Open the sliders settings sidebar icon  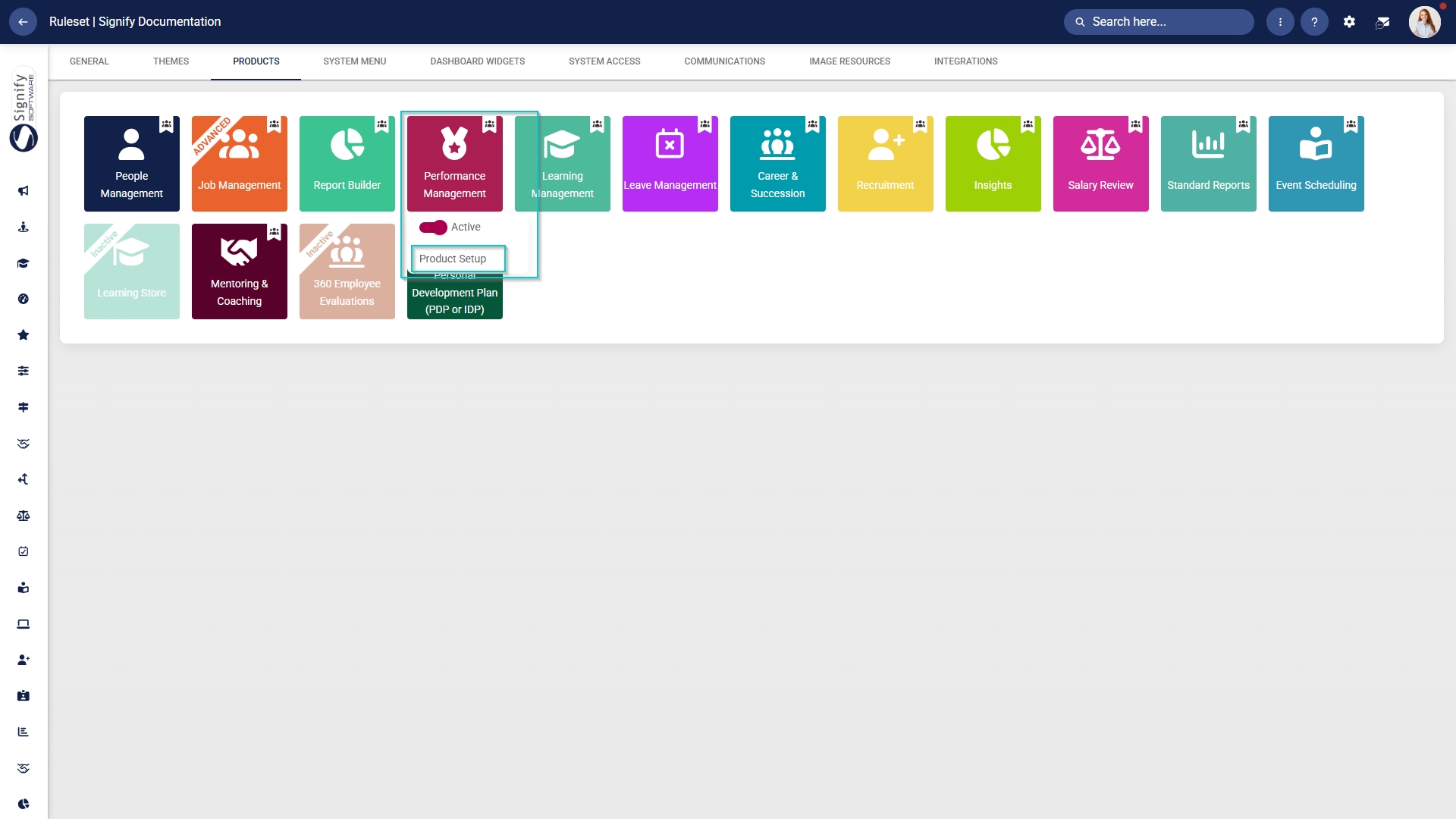[x=24, y=371]
